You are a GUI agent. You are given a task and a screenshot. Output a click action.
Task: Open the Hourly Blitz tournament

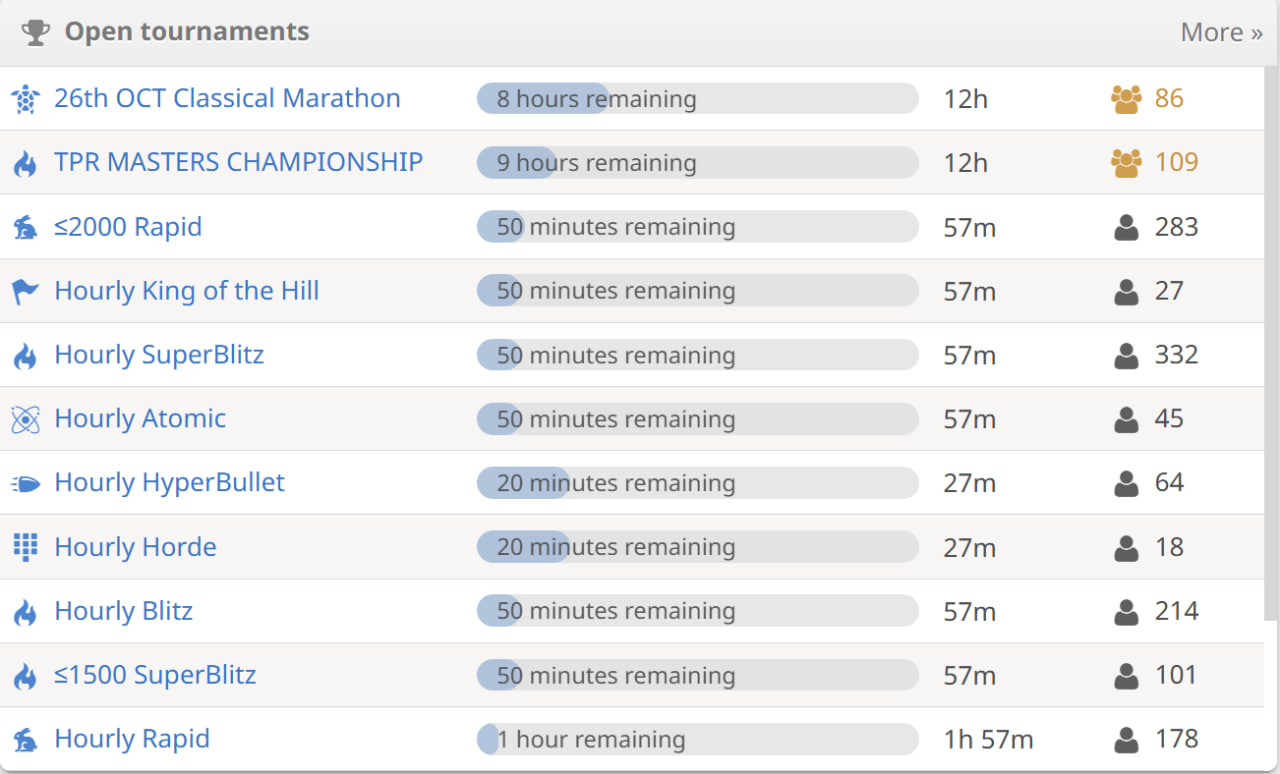click(123, 610)
